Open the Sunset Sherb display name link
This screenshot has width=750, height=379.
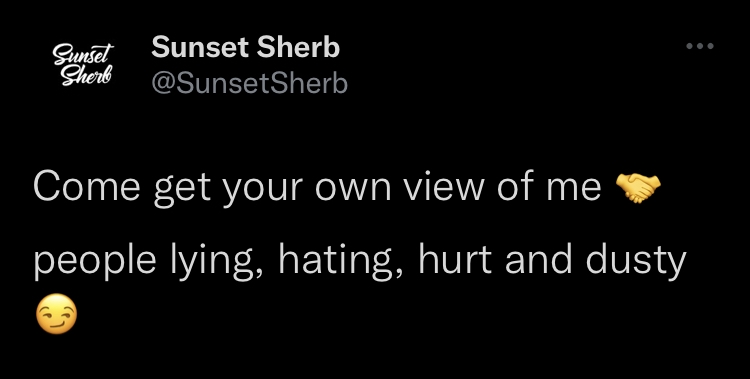pyautogui.click(x=245, y=47)
